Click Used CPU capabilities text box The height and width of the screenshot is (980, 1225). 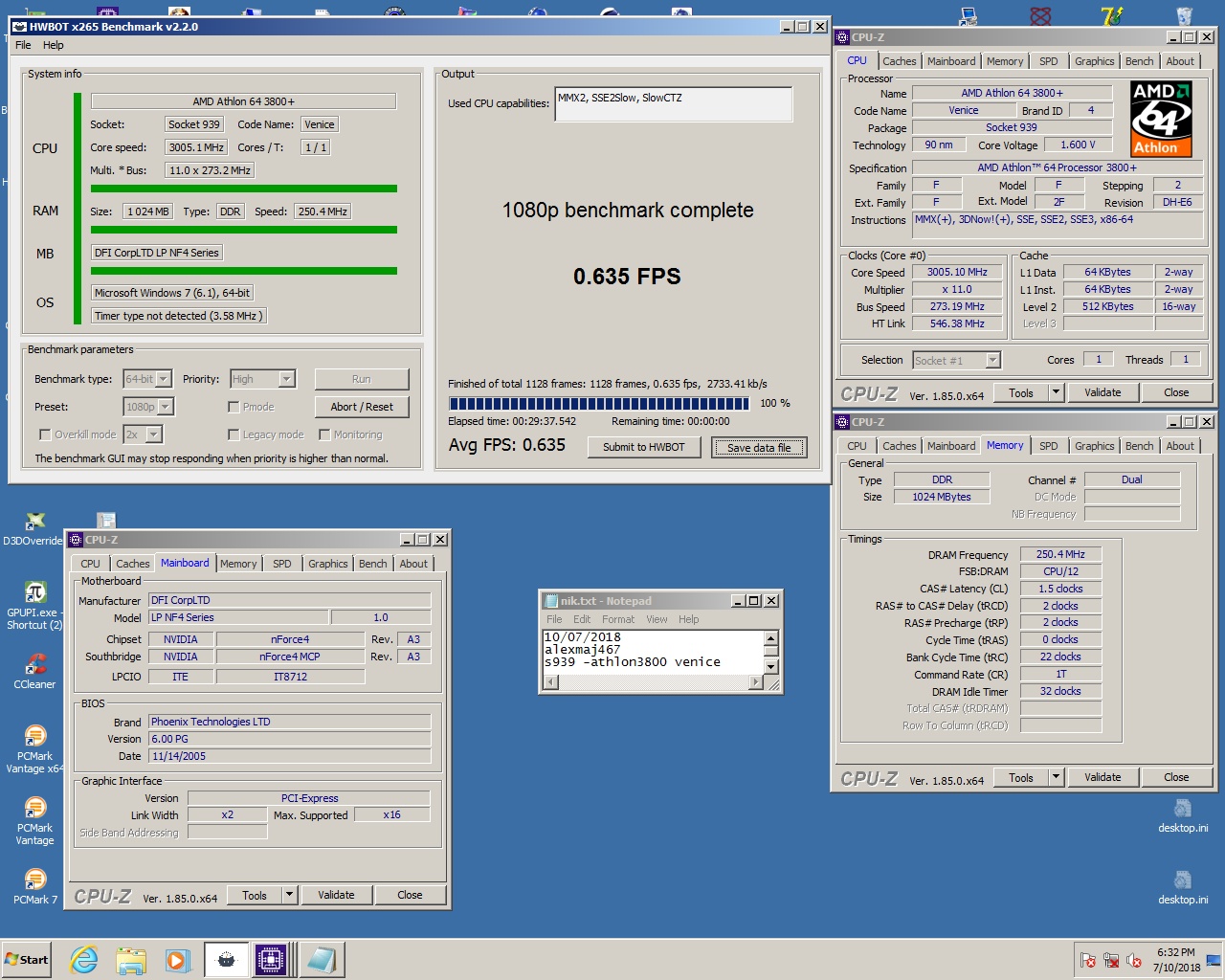[x=674, y=104]
